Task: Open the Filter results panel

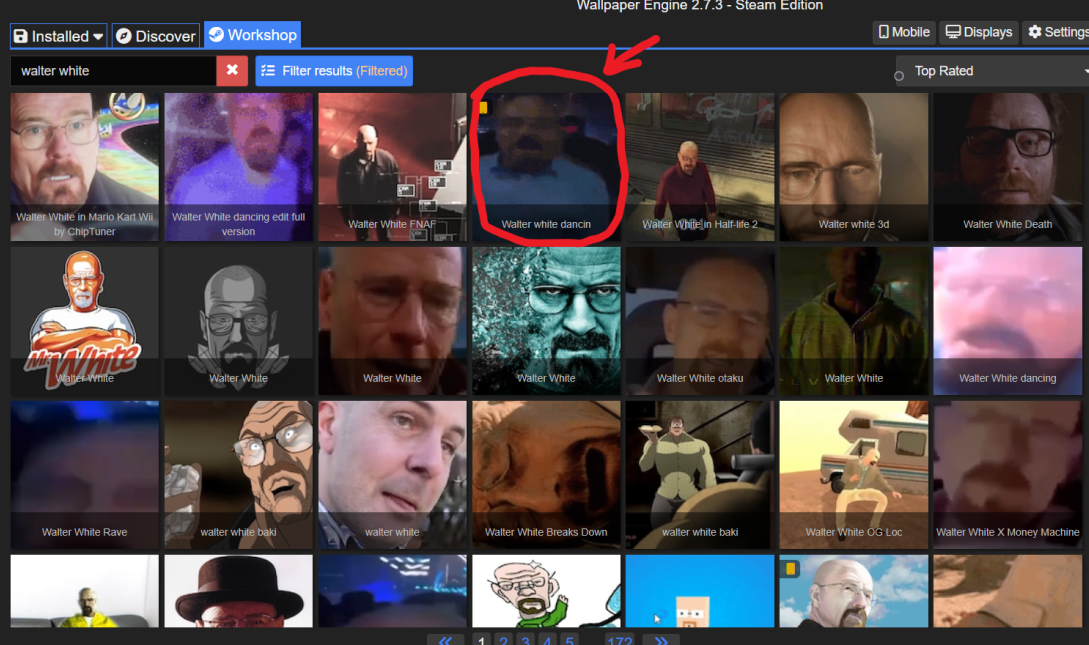Action: [334, 71]
